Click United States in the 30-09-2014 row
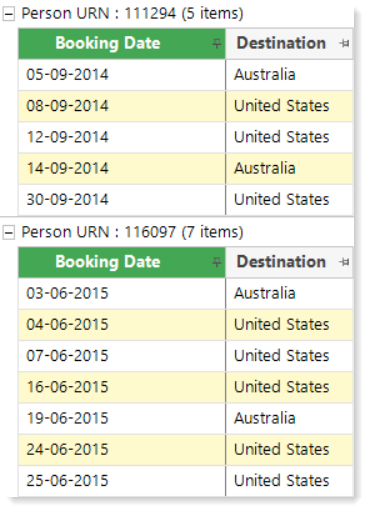369x512 pixels. click(281, 200)
